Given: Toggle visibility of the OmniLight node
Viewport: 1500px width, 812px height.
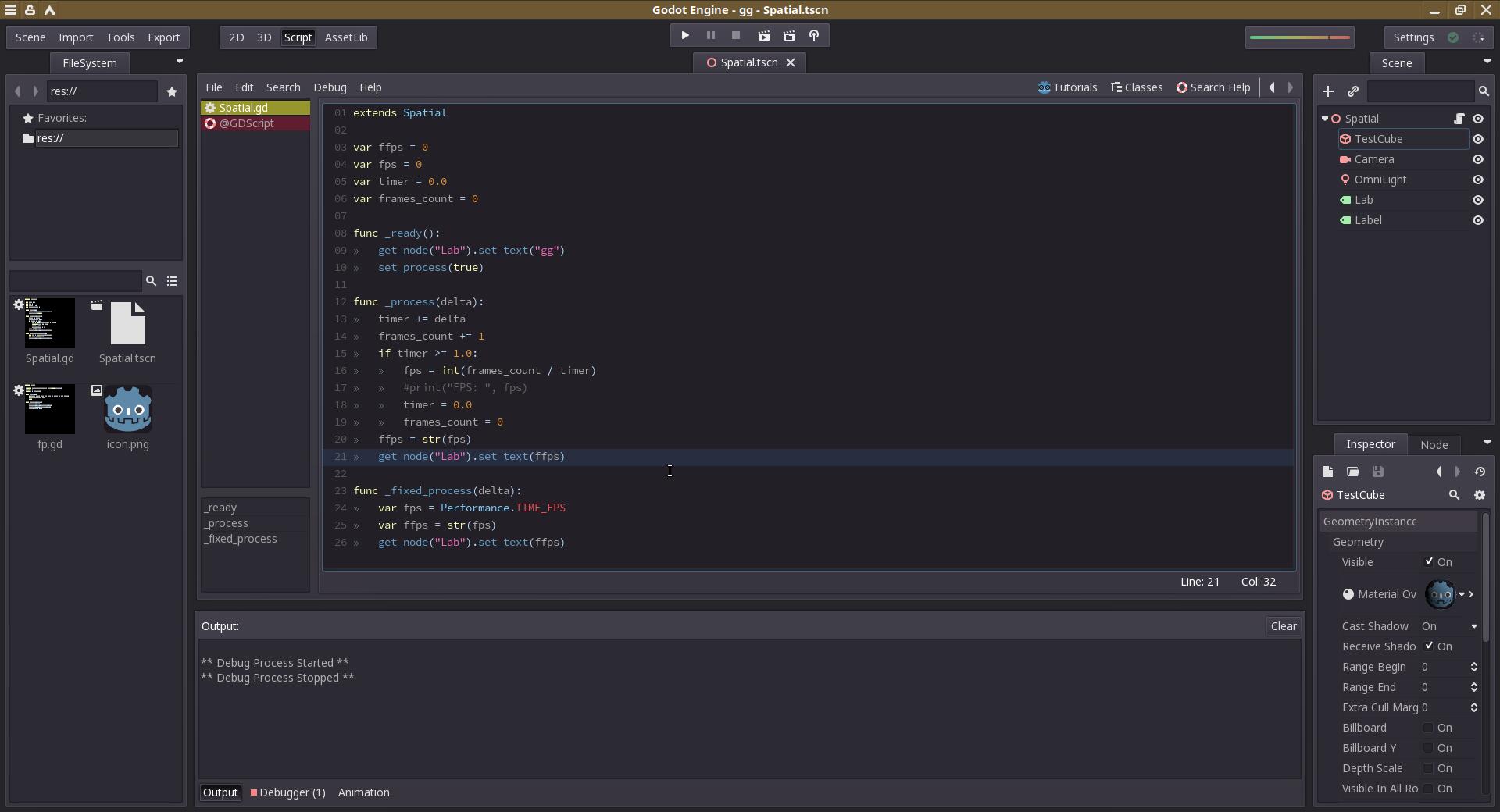Looking at the screenshot, I should click(1477, 180).
